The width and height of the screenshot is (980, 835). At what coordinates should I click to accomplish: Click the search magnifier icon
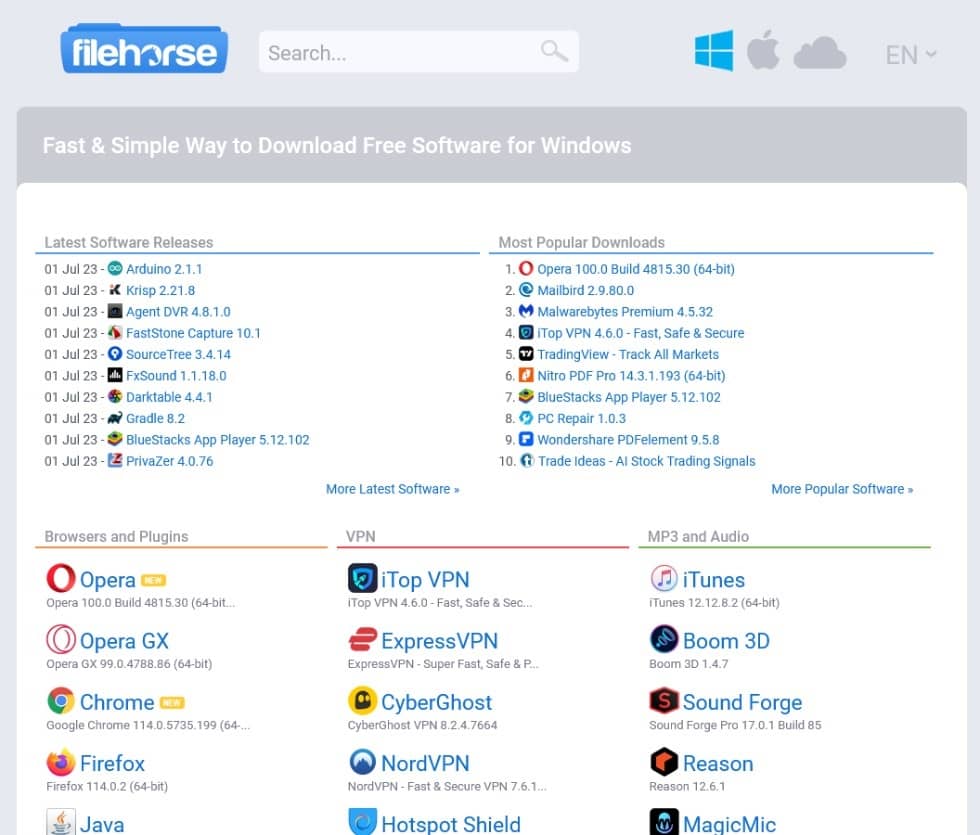coord(554,51)
